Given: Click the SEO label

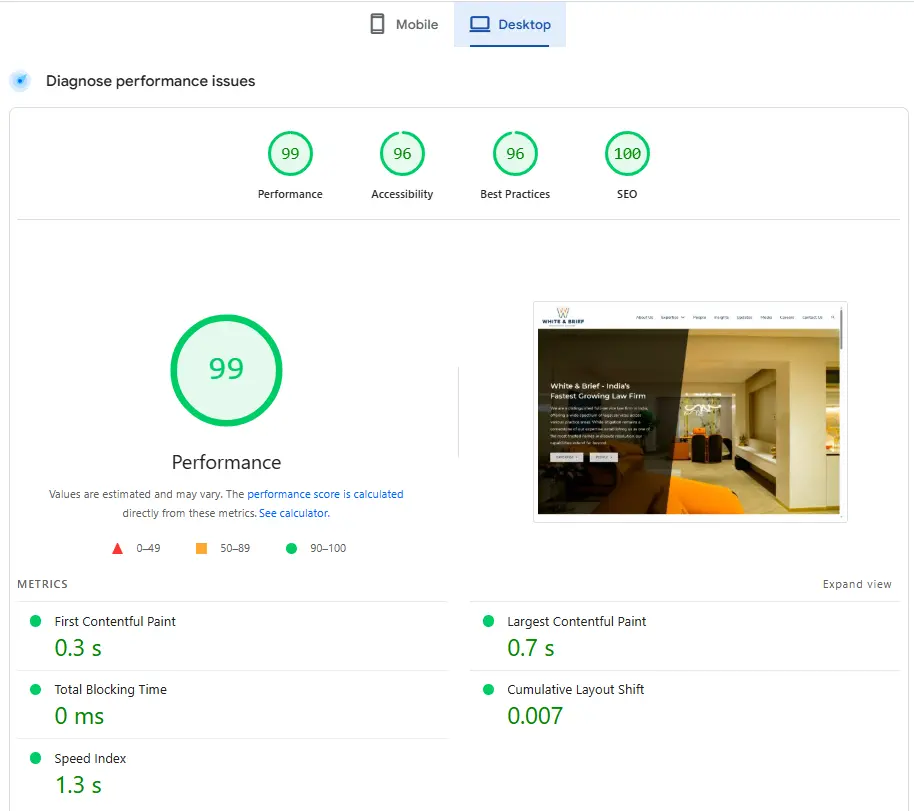Looking at the screenshot, I should (x=627, y=194).
